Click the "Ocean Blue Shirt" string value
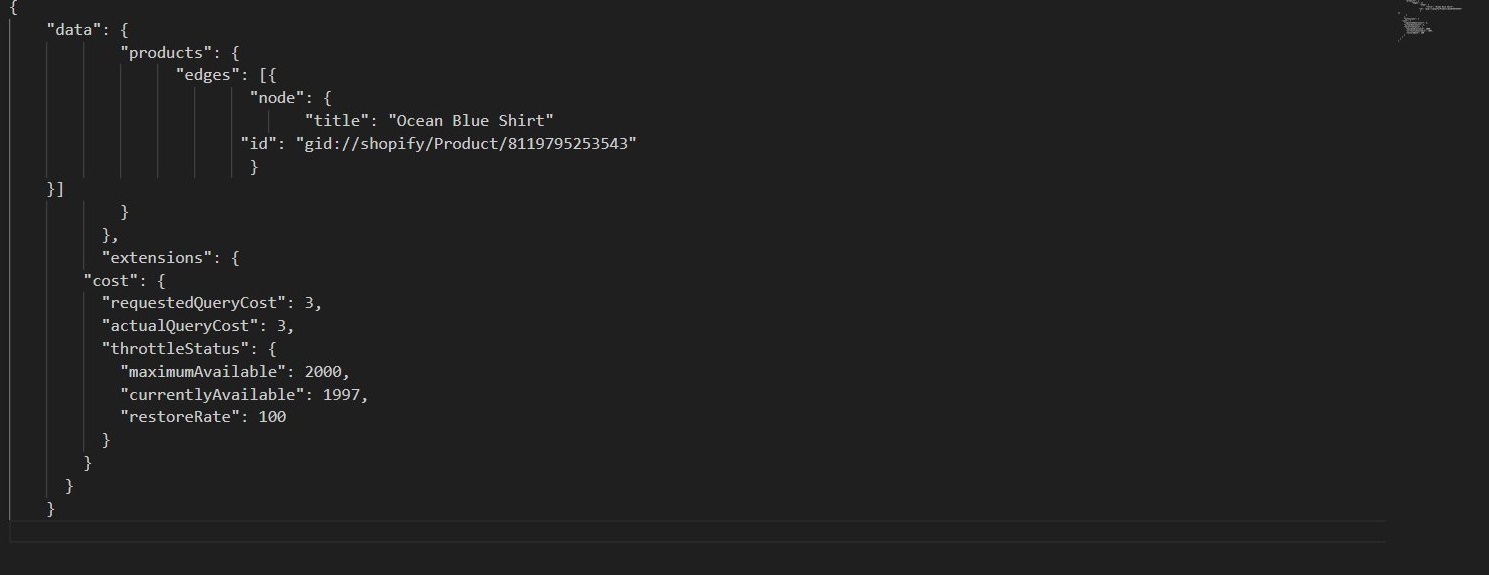 point(471,121)
